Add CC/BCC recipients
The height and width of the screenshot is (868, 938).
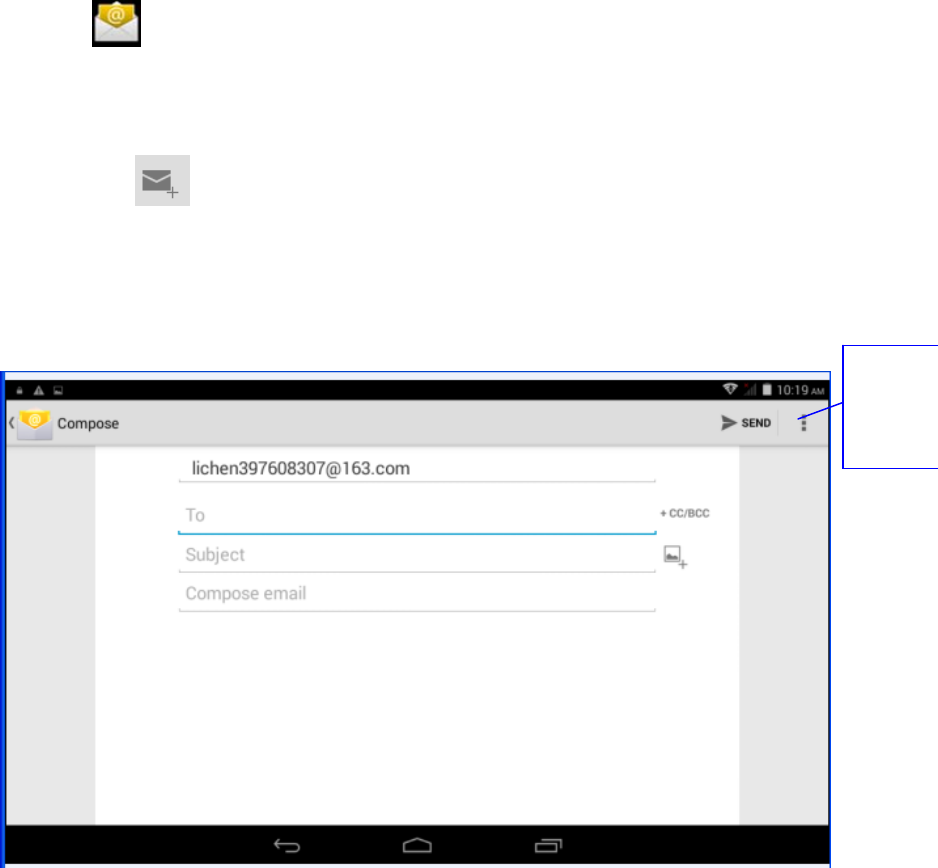pos(685,513)
